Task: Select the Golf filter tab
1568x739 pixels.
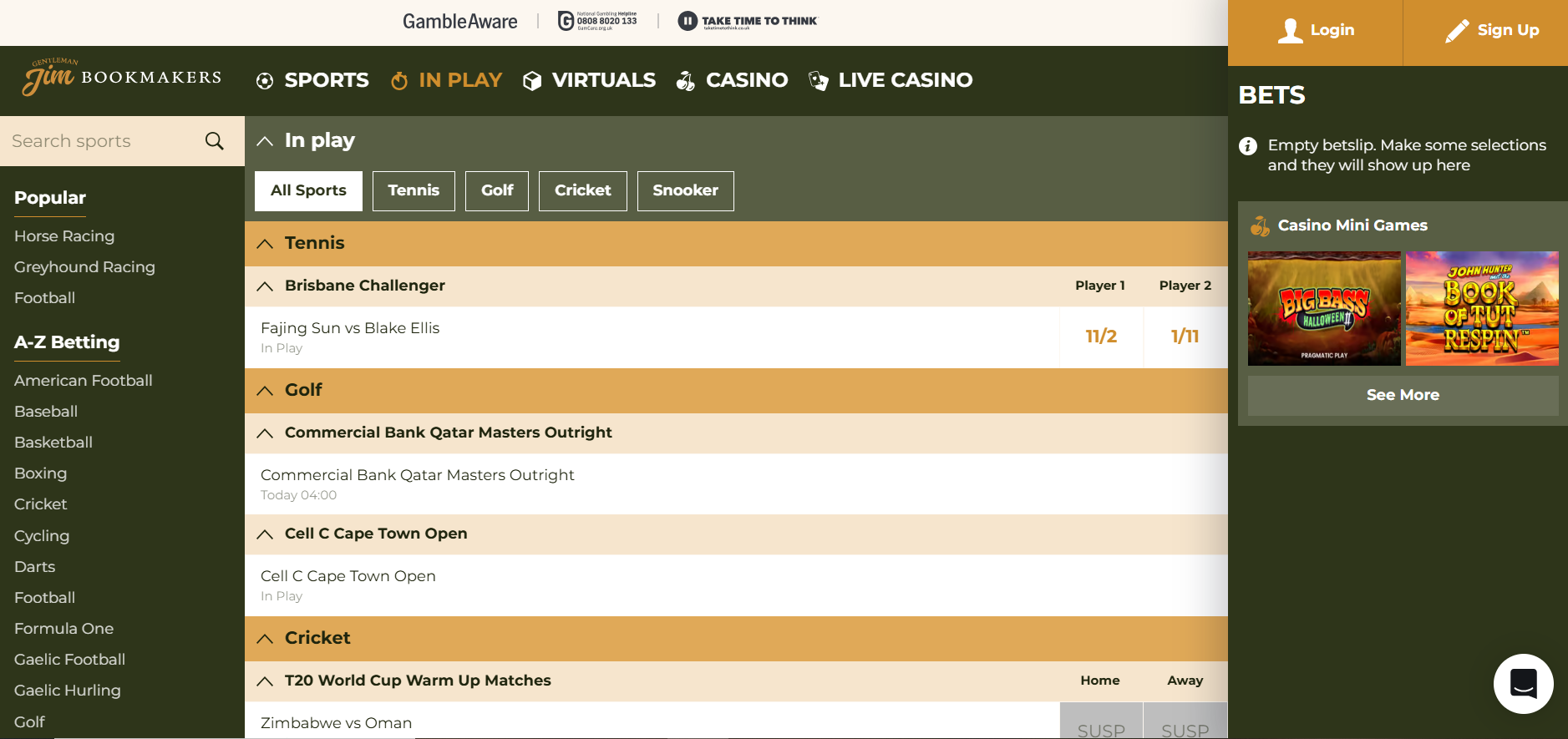Action: pos(497,191)
